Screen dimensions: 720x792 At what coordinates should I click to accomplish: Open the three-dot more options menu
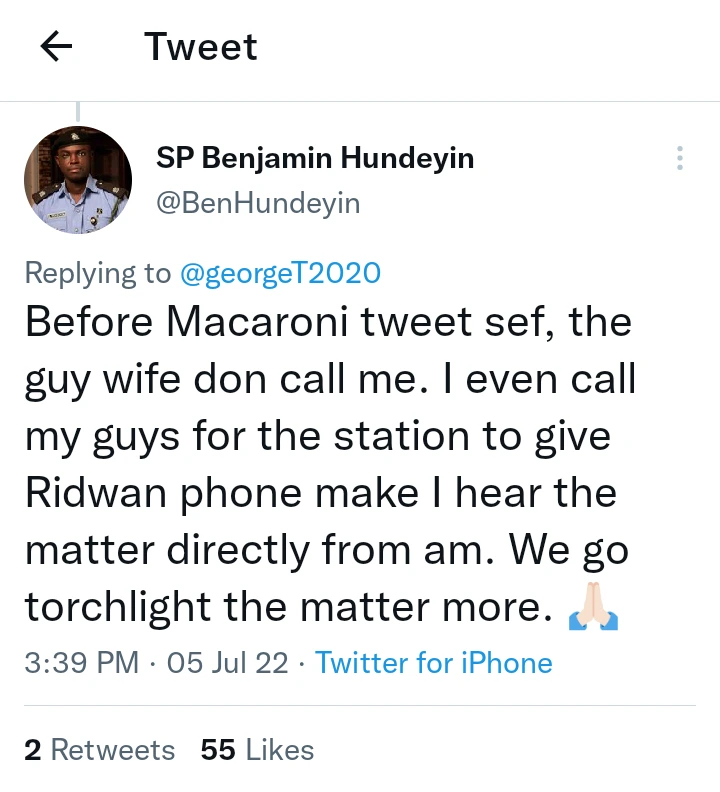[680, 158]
